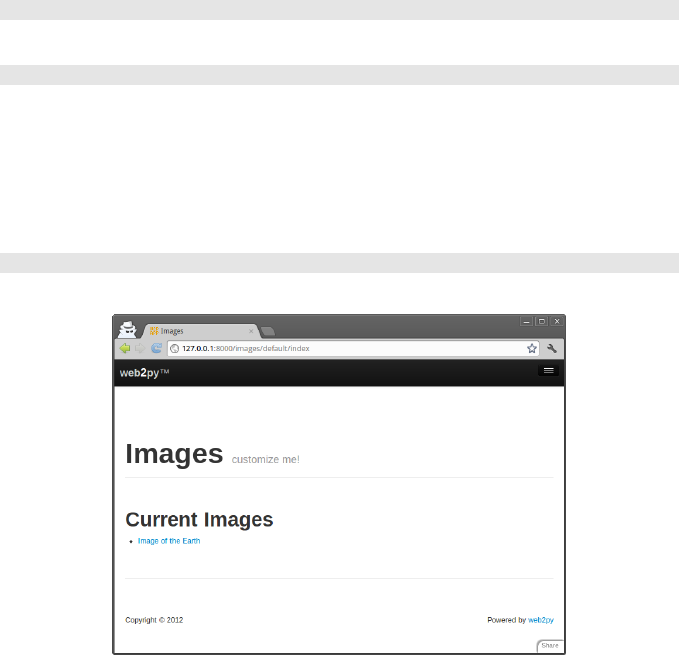Click the 'customize me!' subtitle text
The image size is (679, 655).
[x=265, y=459]
